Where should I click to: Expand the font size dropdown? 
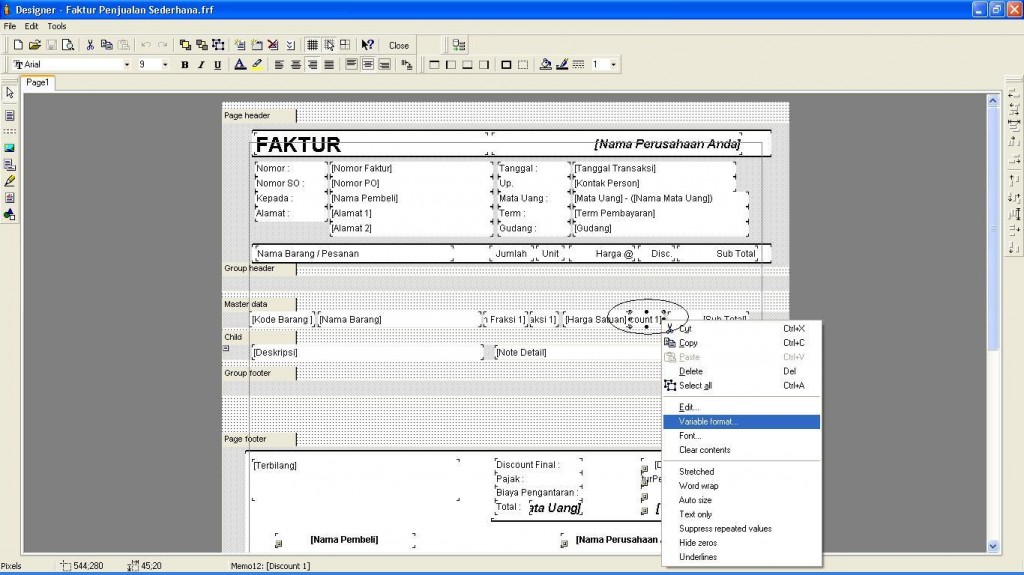tap(167, 65)
